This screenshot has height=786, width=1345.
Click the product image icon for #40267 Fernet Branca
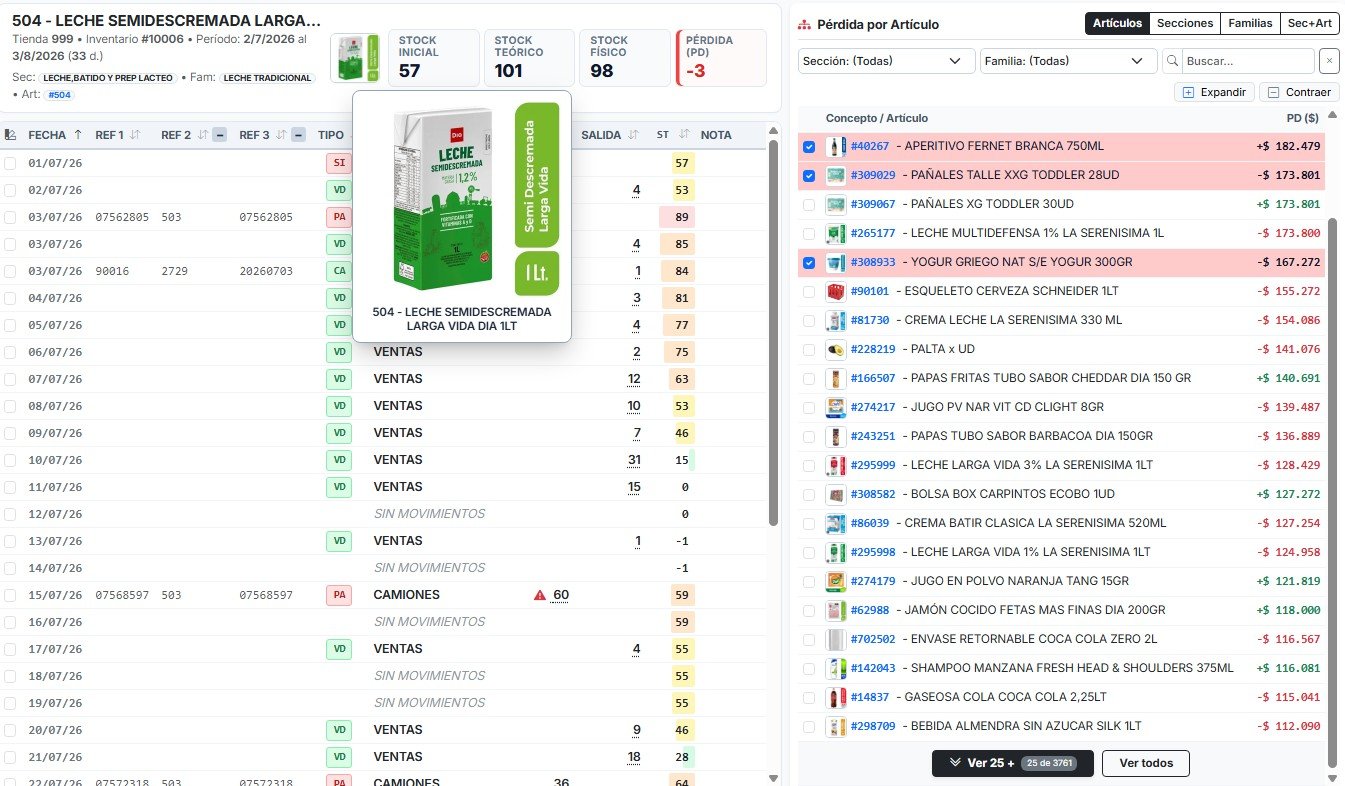[836, 146]
